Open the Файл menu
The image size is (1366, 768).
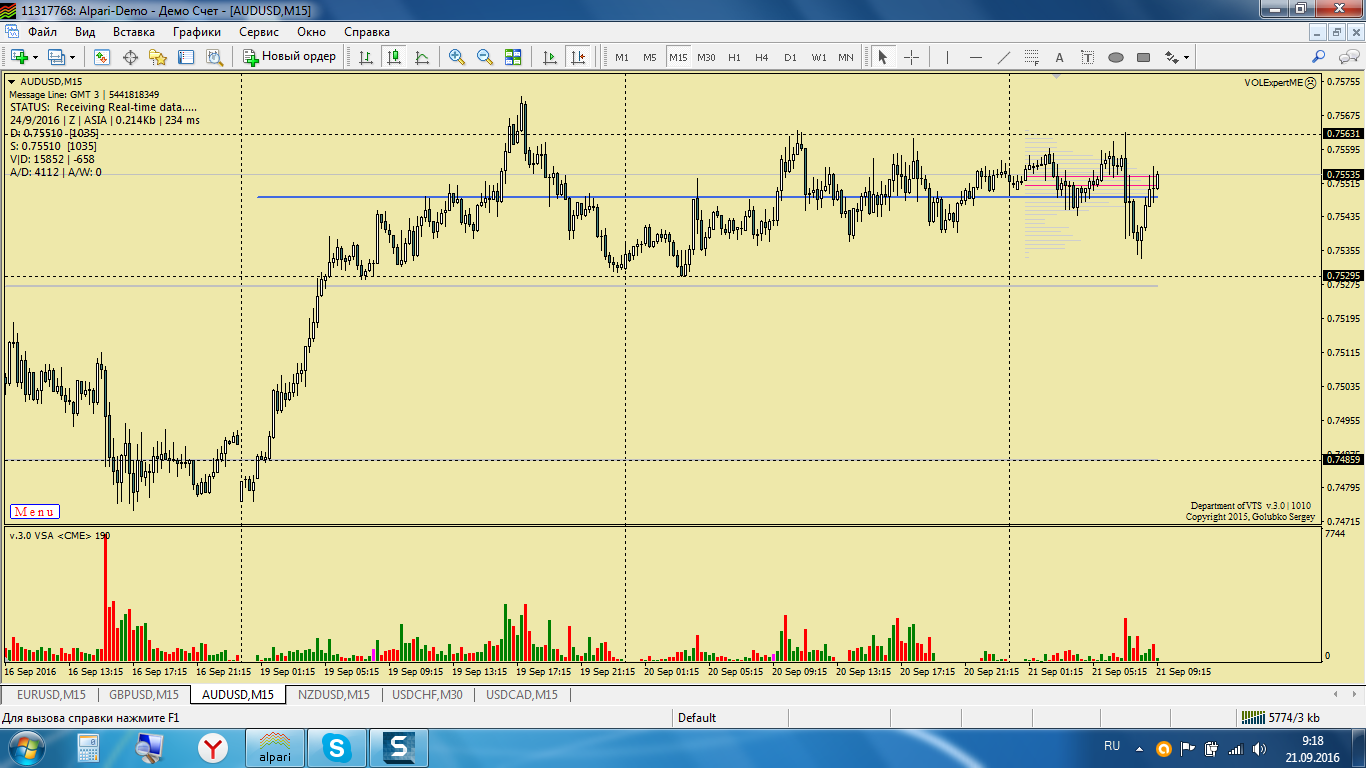click(x=42, y=32)
